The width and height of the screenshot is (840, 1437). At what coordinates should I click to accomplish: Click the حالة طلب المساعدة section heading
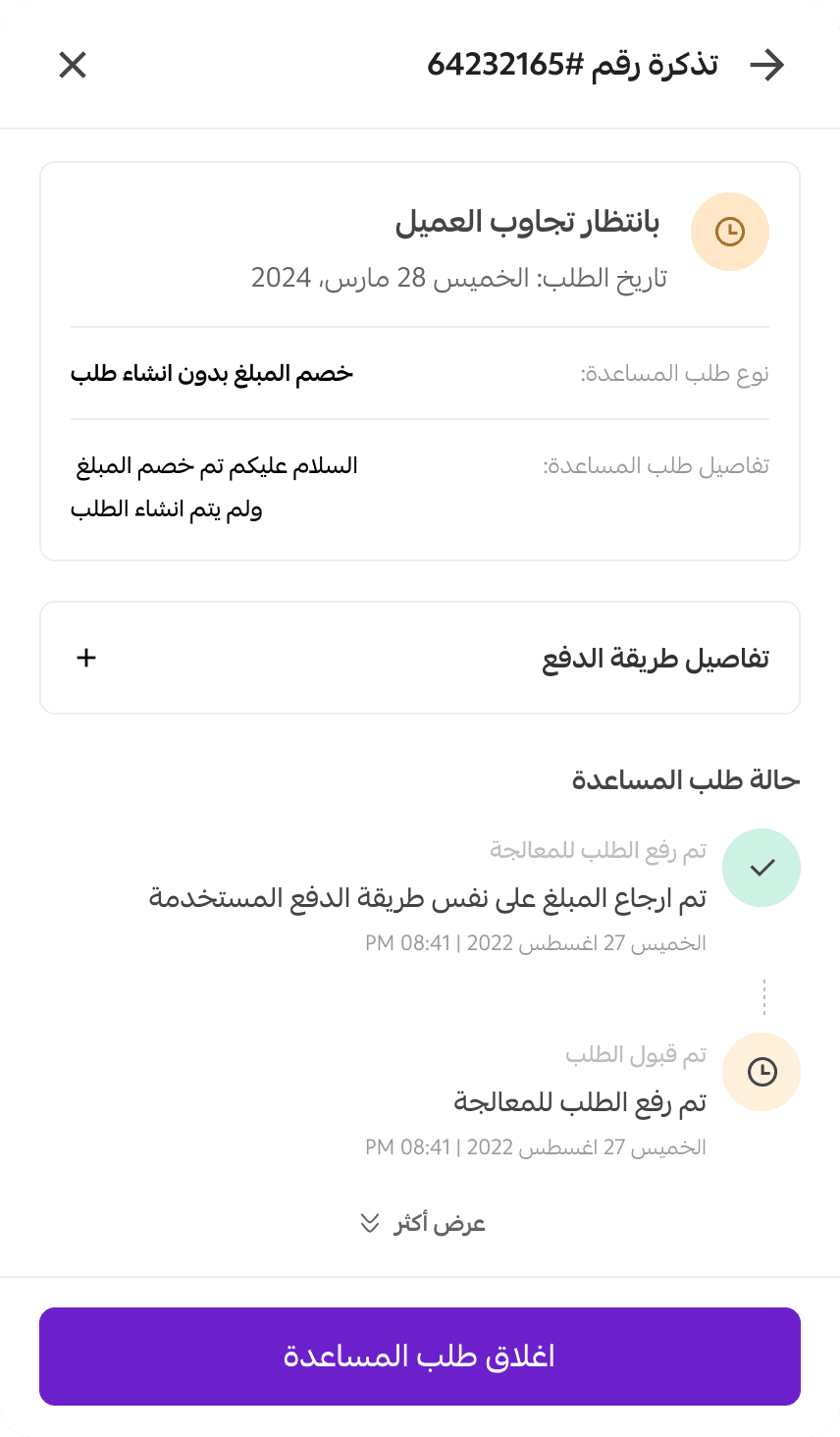click(686, 779)
